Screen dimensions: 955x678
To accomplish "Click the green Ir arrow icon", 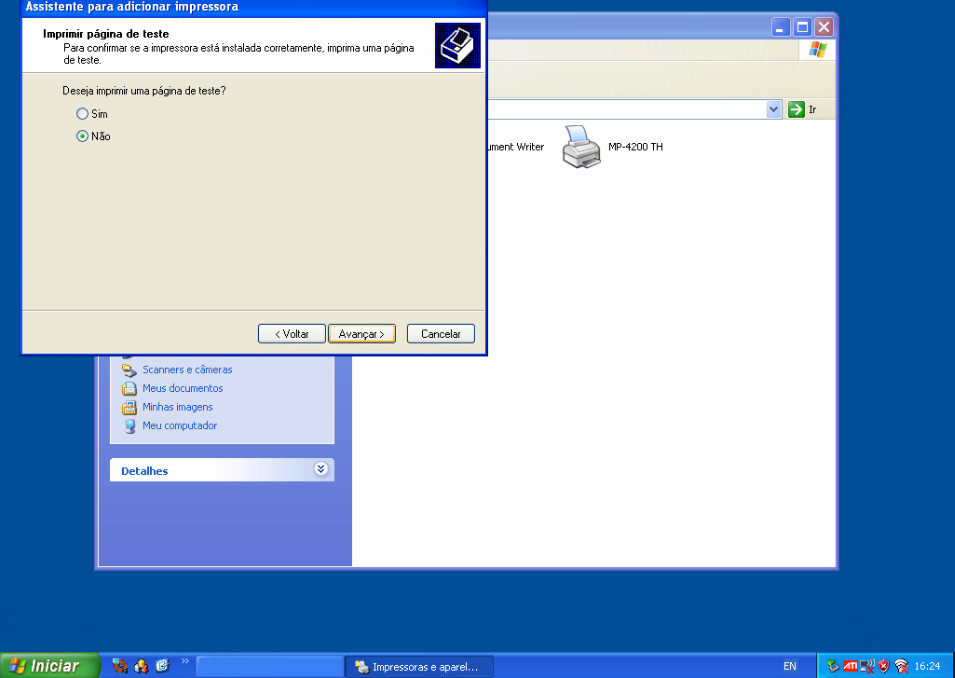I will (x=796, y=109).
